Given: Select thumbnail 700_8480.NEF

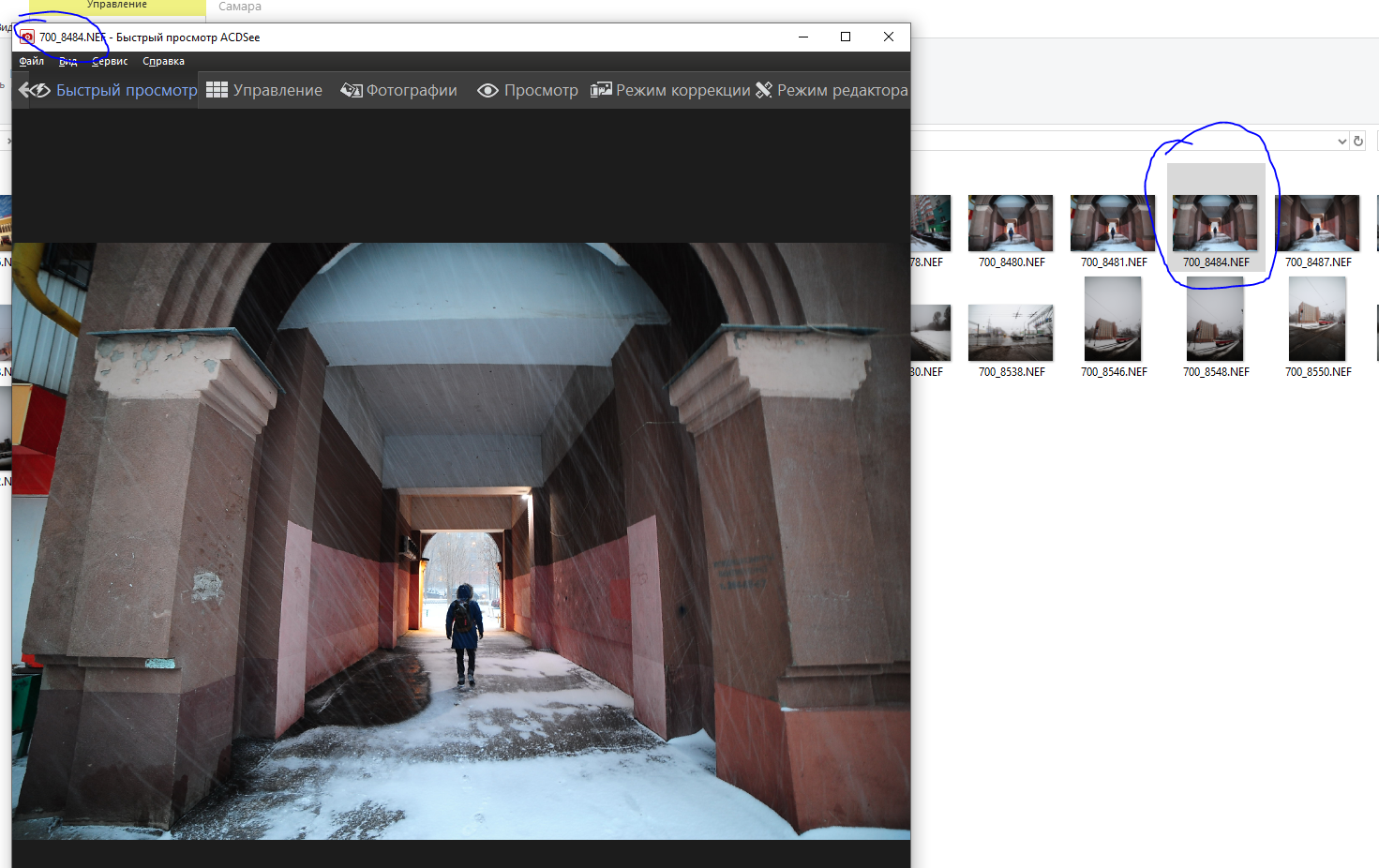Looking at the screenshot, I should pos(1011,224).
